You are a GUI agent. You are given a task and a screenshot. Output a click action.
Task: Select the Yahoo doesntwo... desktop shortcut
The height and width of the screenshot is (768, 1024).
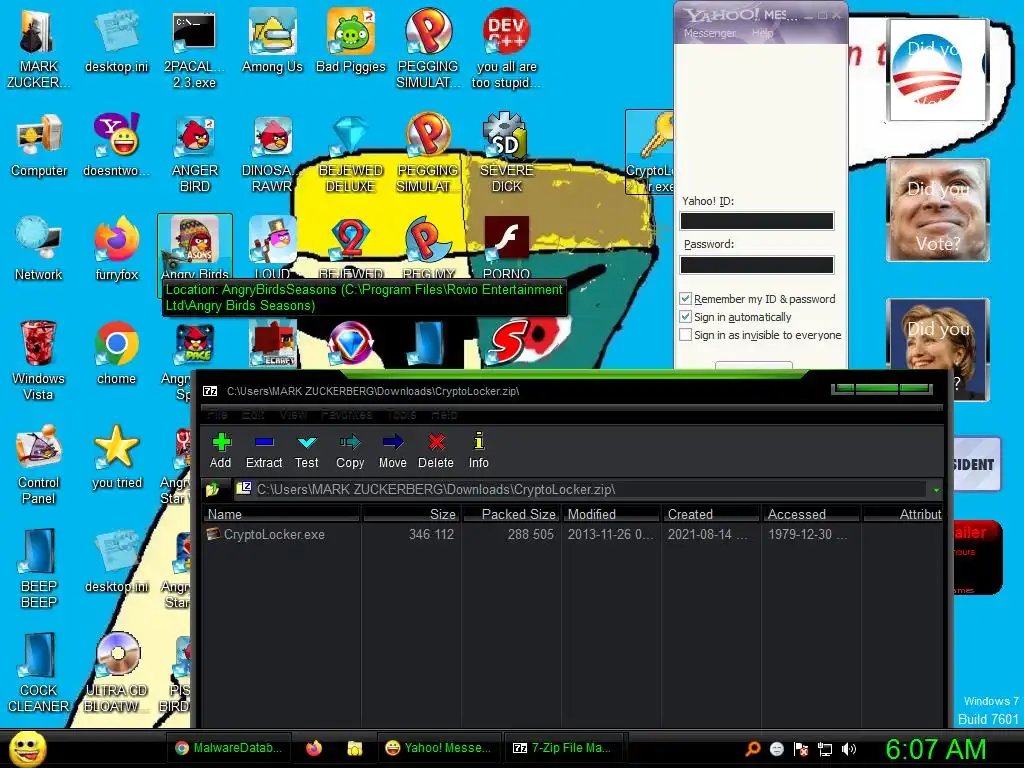(116, 145)
